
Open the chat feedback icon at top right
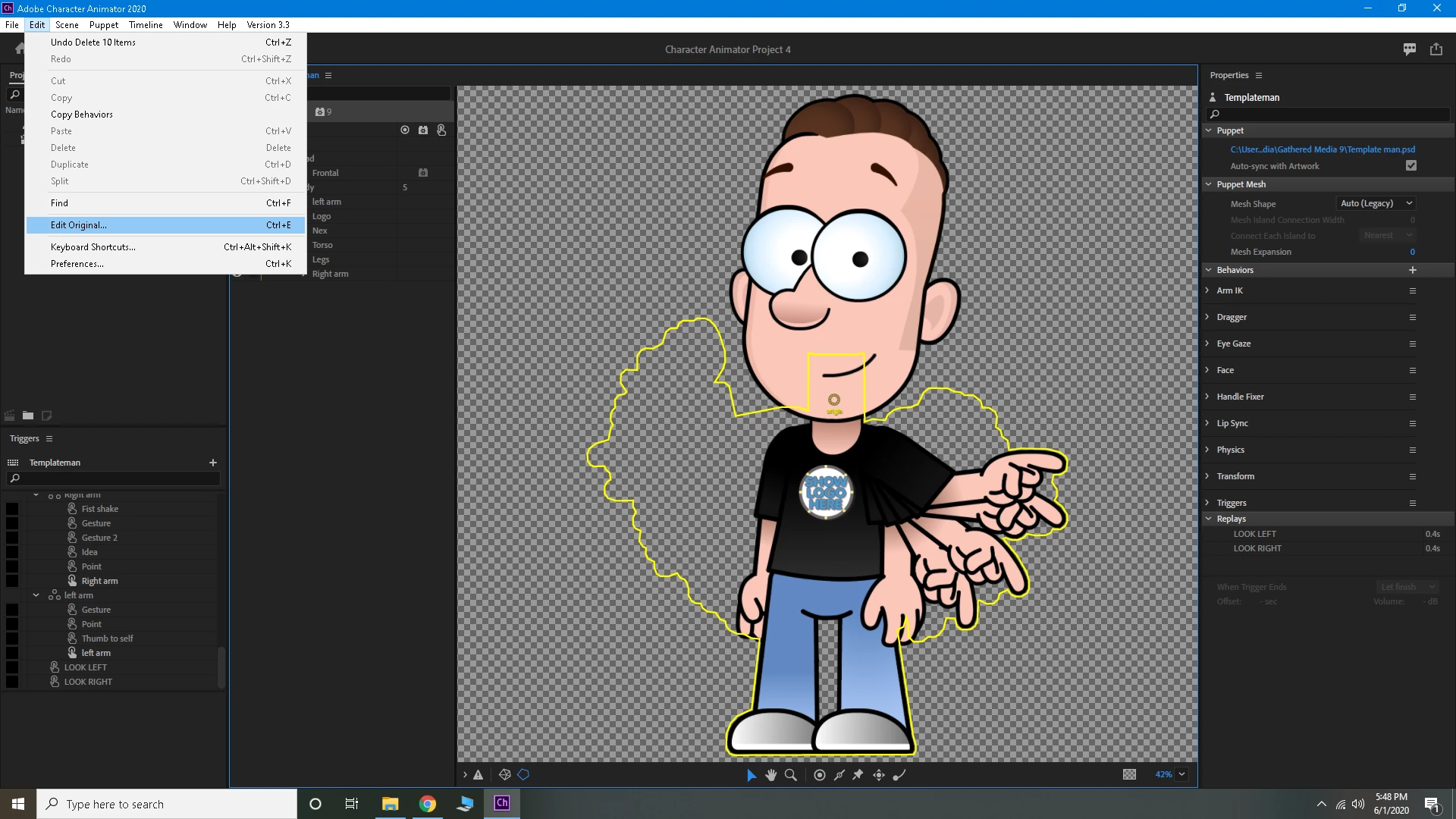click(1410, 49)
